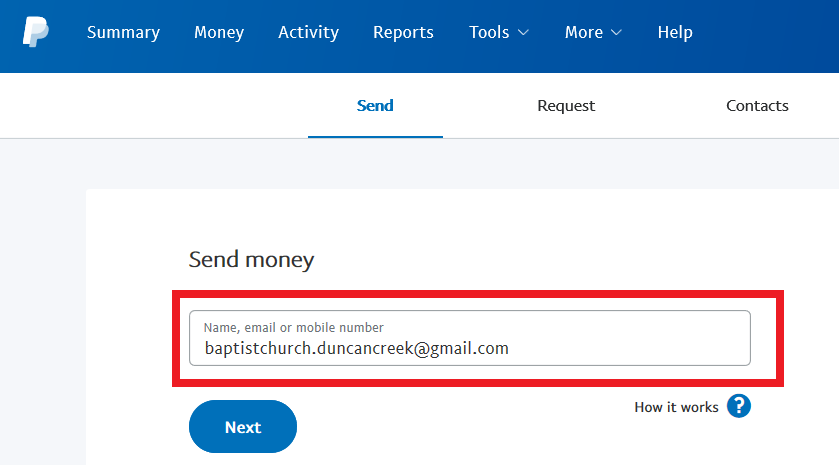Click the PayPal logo icon
This screenshot has height=465, width=839.
point(35,32)
